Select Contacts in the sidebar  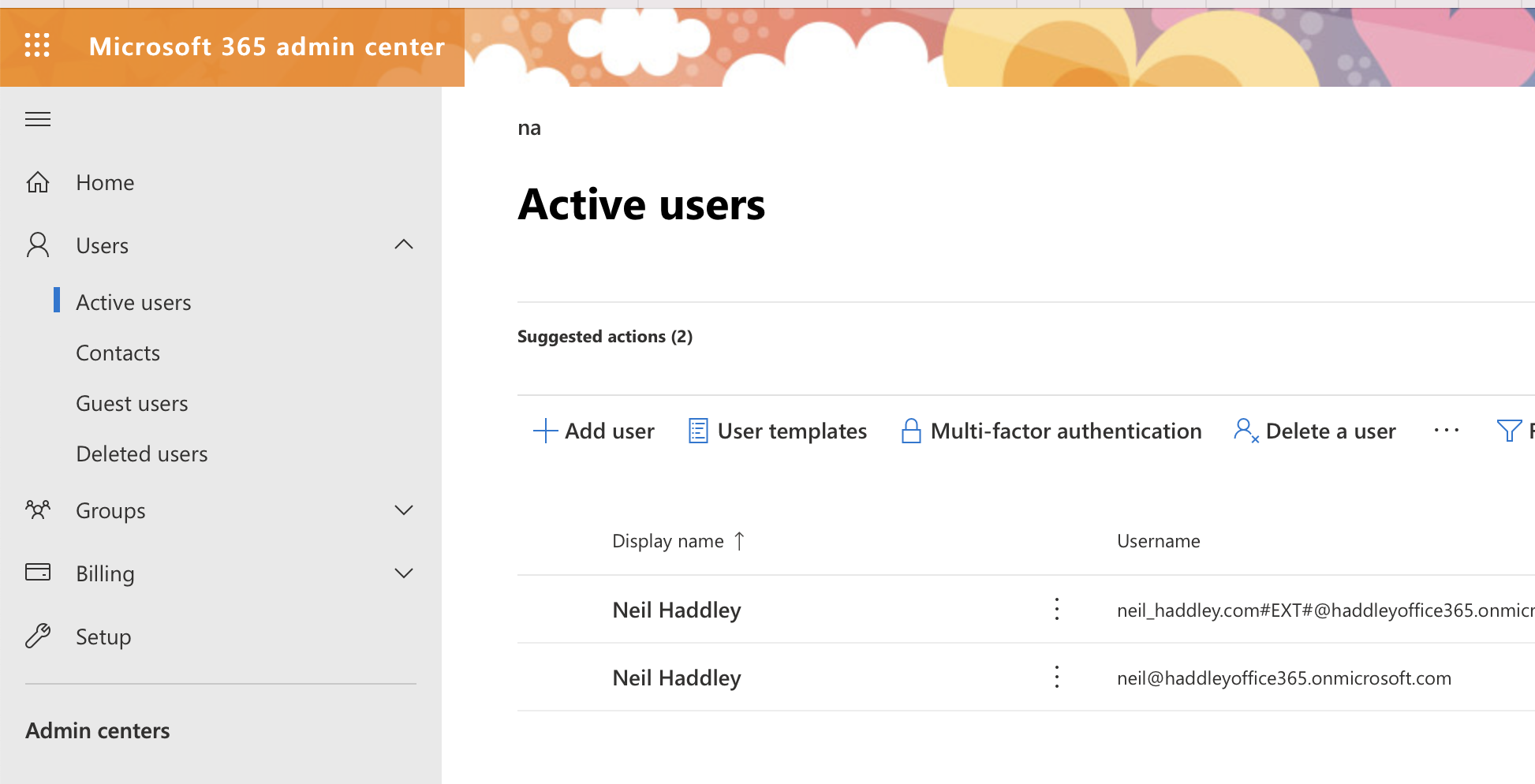click(x=118, y=353)
